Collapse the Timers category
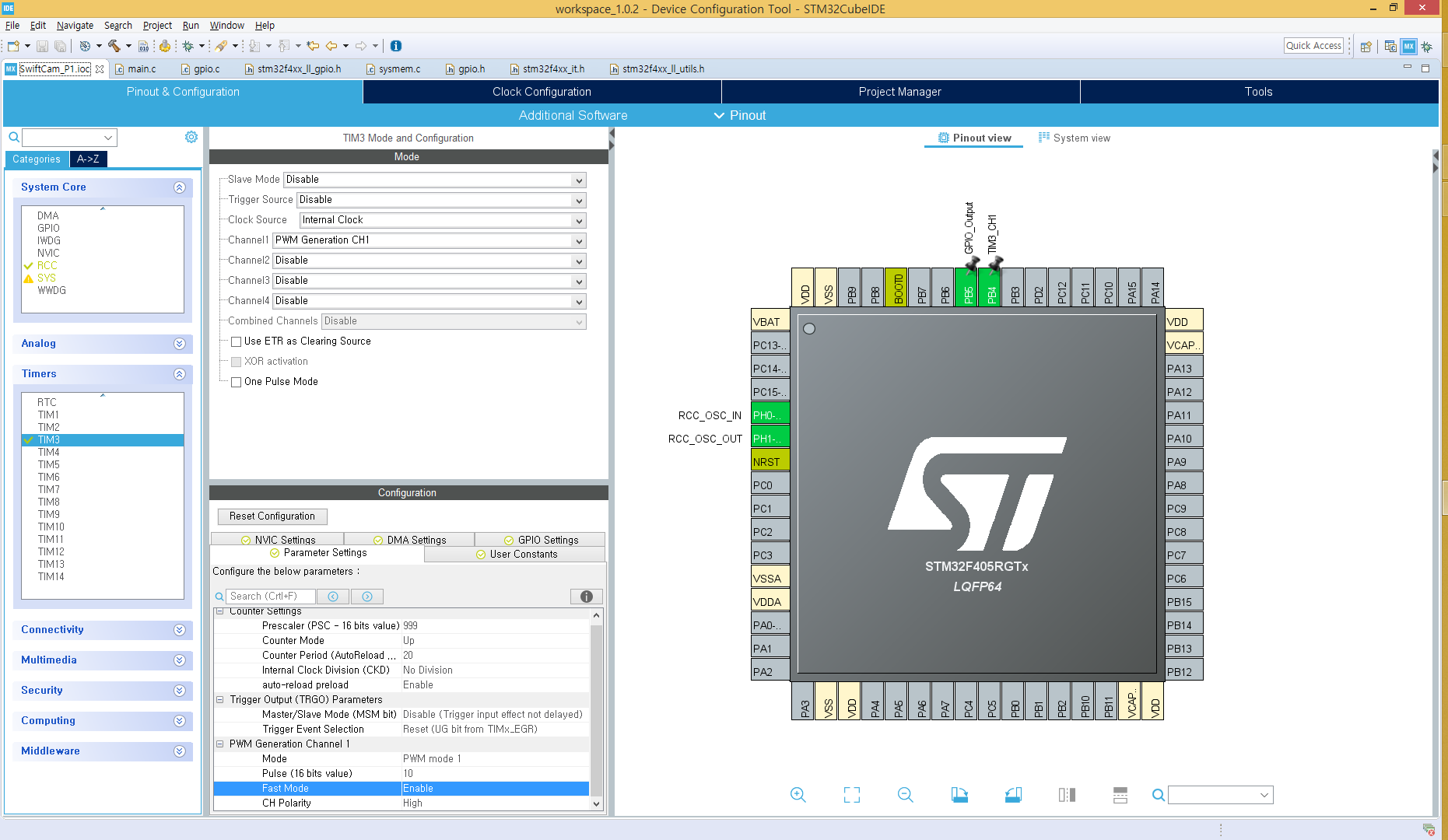 click(x=180, y=374)
